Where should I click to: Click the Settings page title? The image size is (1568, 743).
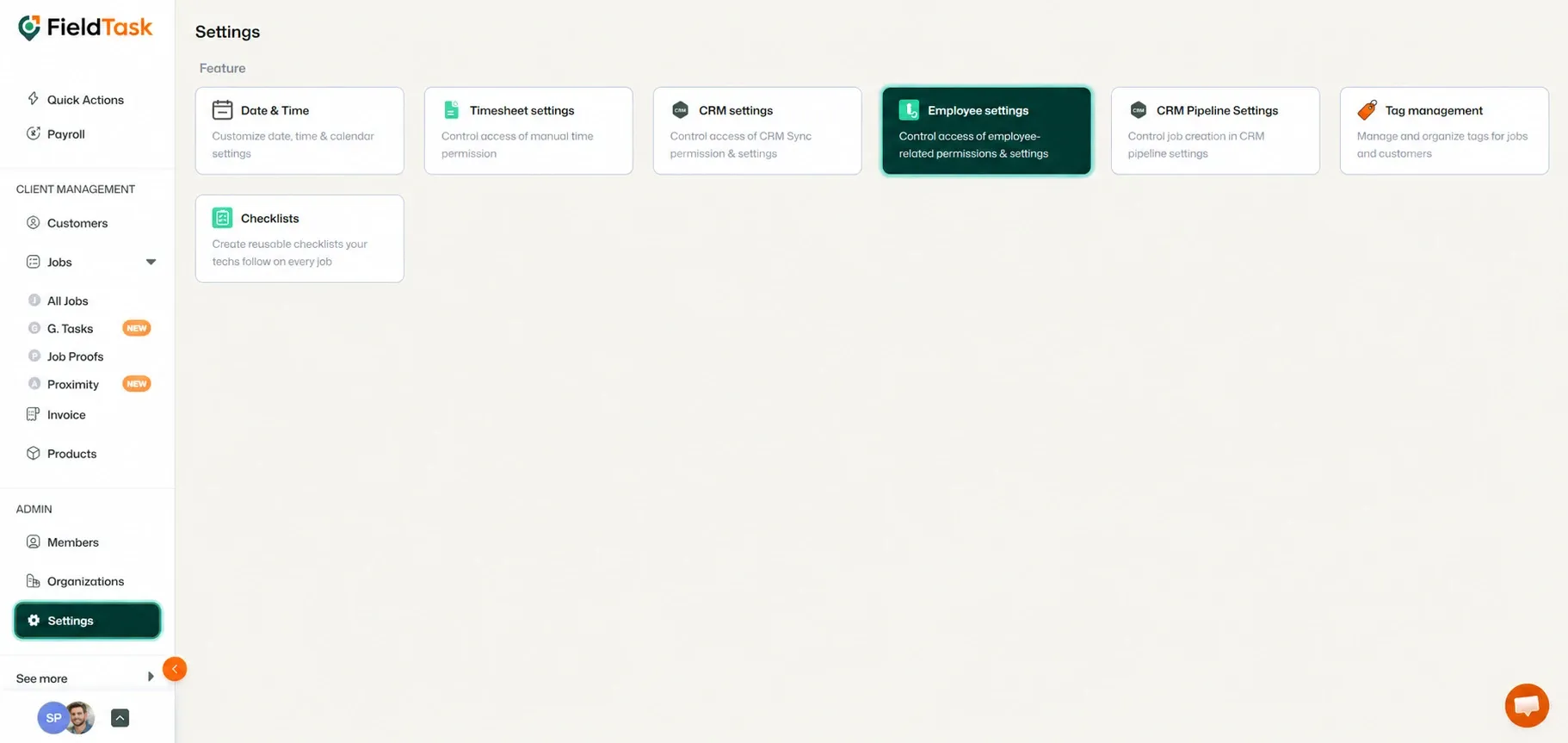point(227,32)
